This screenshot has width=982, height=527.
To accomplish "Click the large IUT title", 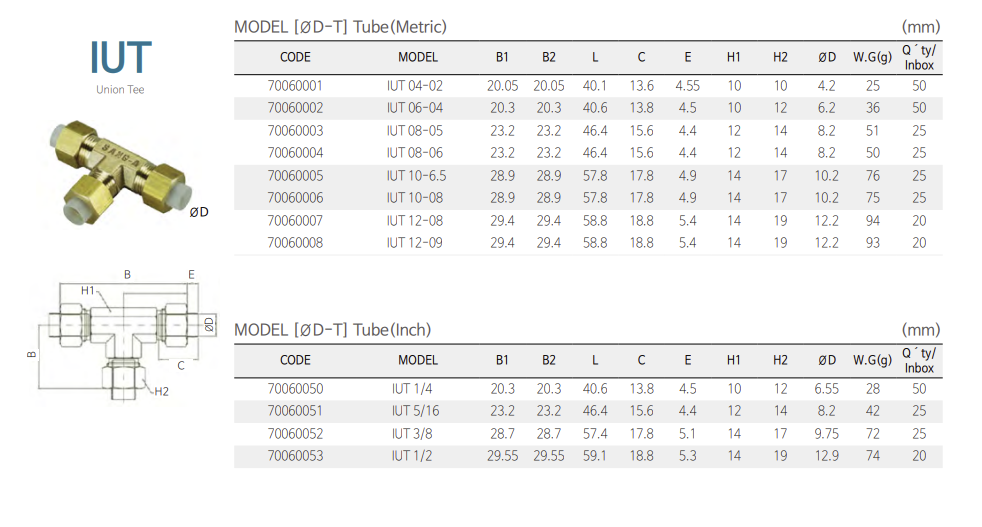I will click(x=120, y=58).
